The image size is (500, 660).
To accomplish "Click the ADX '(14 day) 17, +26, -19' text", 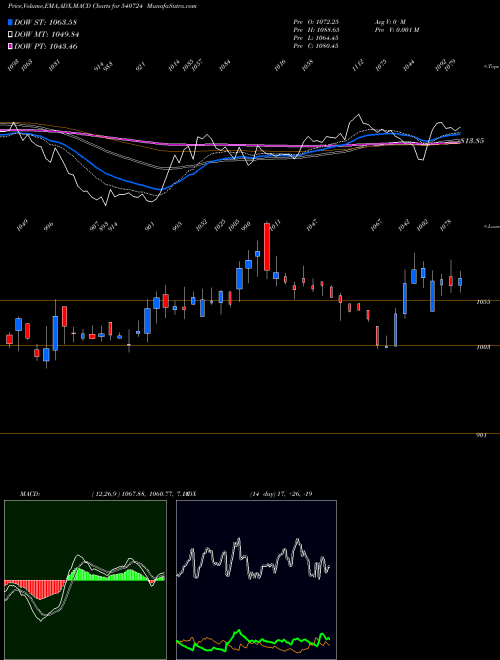I will click(281, 494).
